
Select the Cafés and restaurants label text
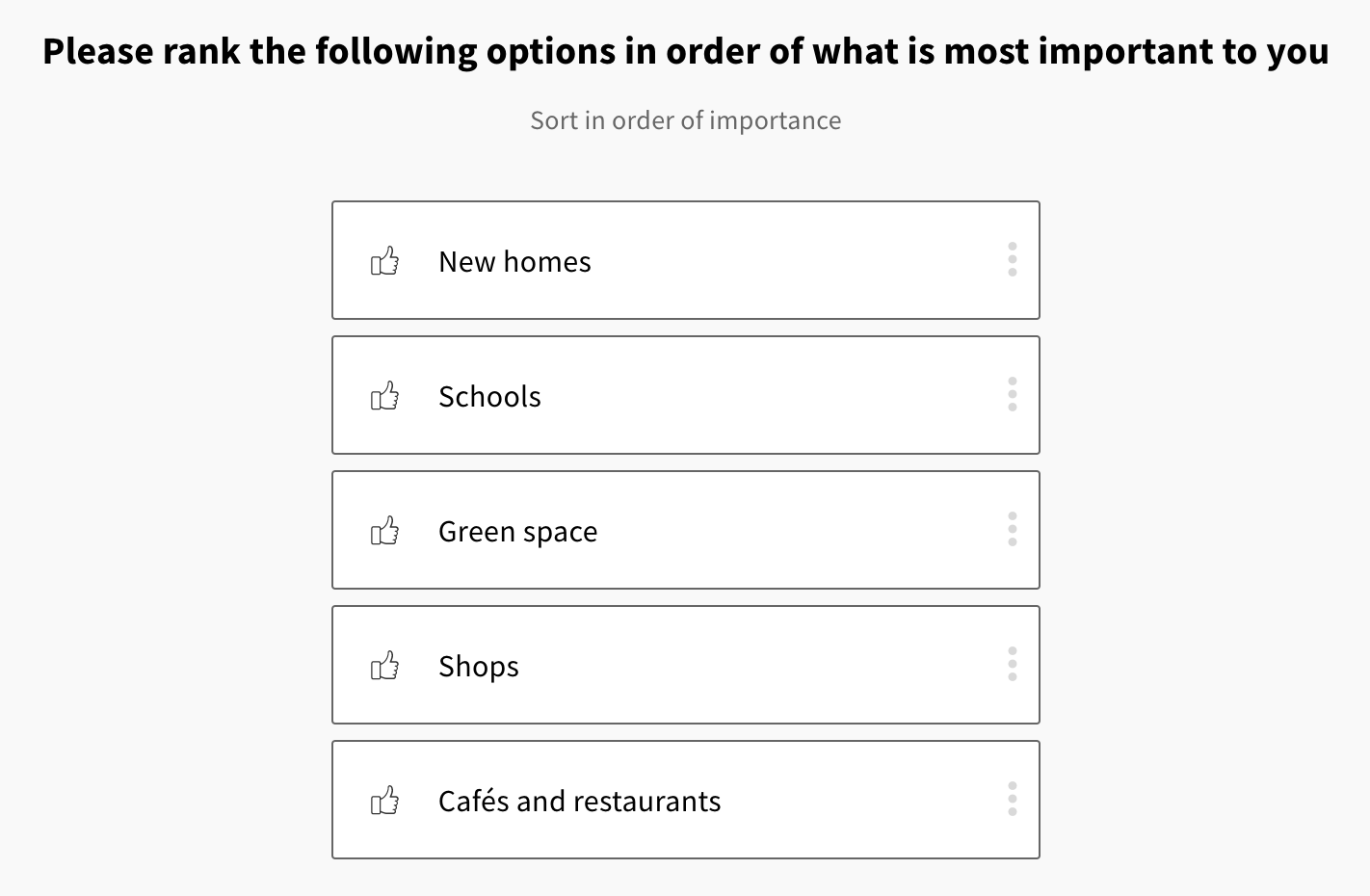[x=579, y=802]
